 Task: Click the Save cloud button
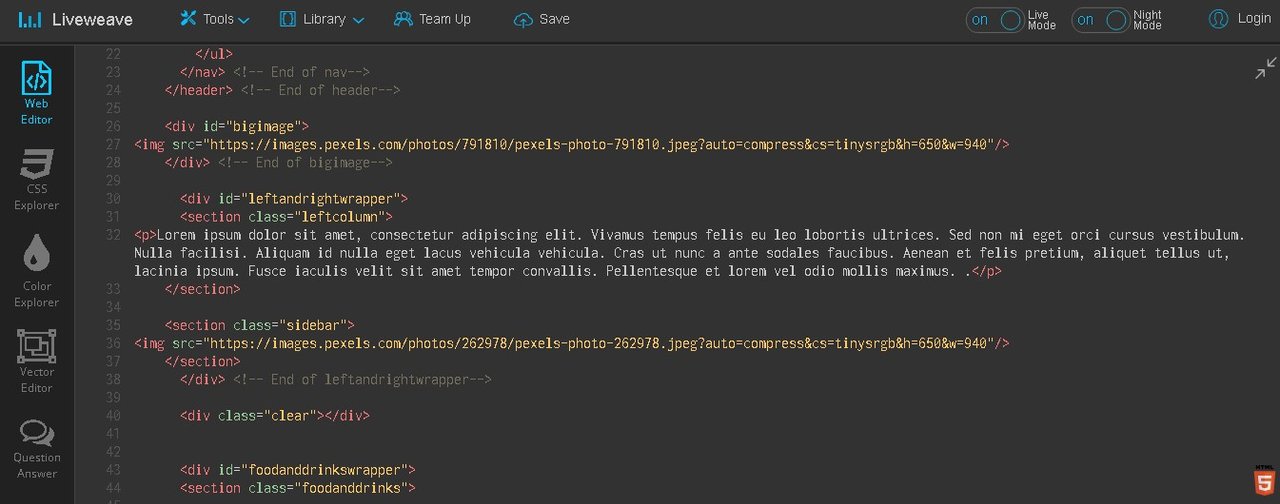tap(541, 19)
